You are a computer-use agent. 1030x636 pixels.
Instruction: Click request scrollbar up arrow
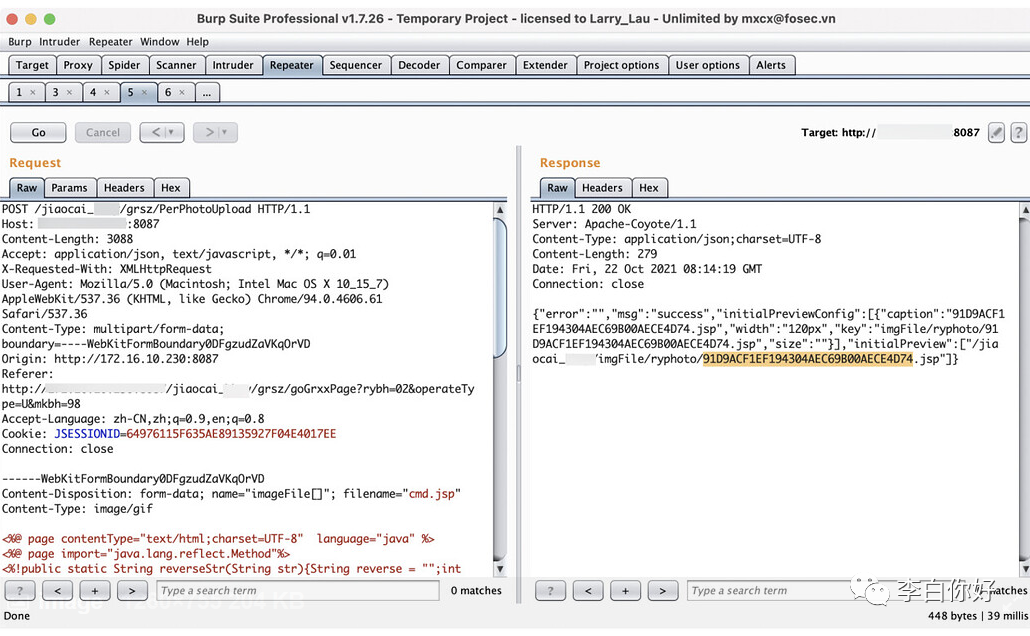[500, 210]
